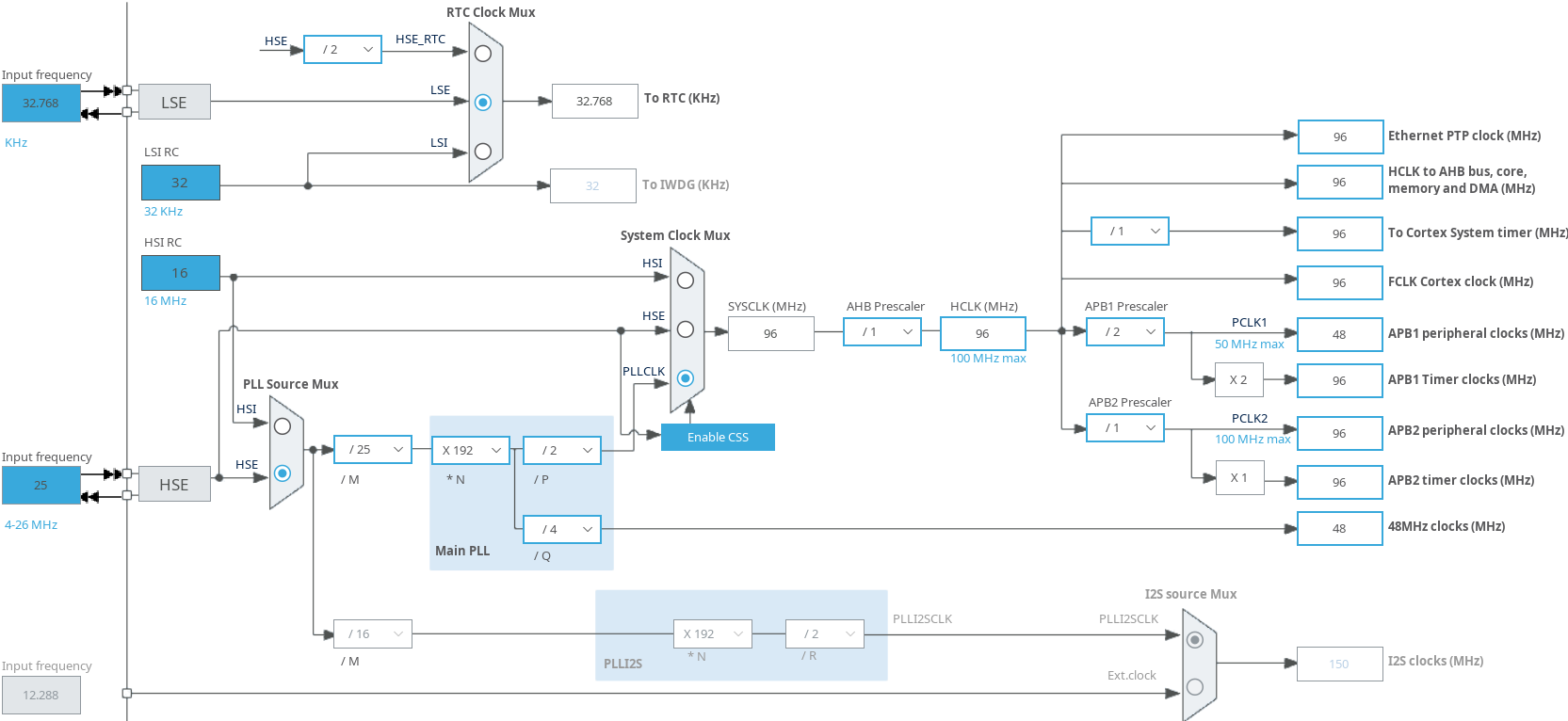
Task: Expand the Main PLL multiplier X 192 dropdown
Action: 471,451
